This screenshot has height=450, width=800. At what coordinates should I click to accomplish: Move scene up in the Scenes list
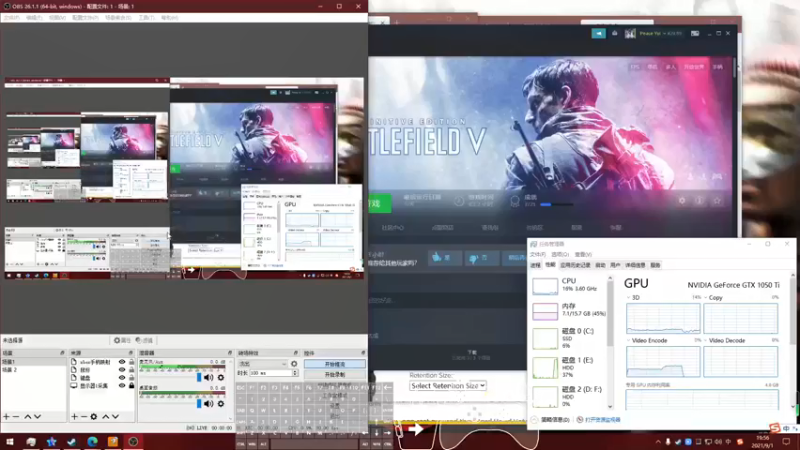28,417
